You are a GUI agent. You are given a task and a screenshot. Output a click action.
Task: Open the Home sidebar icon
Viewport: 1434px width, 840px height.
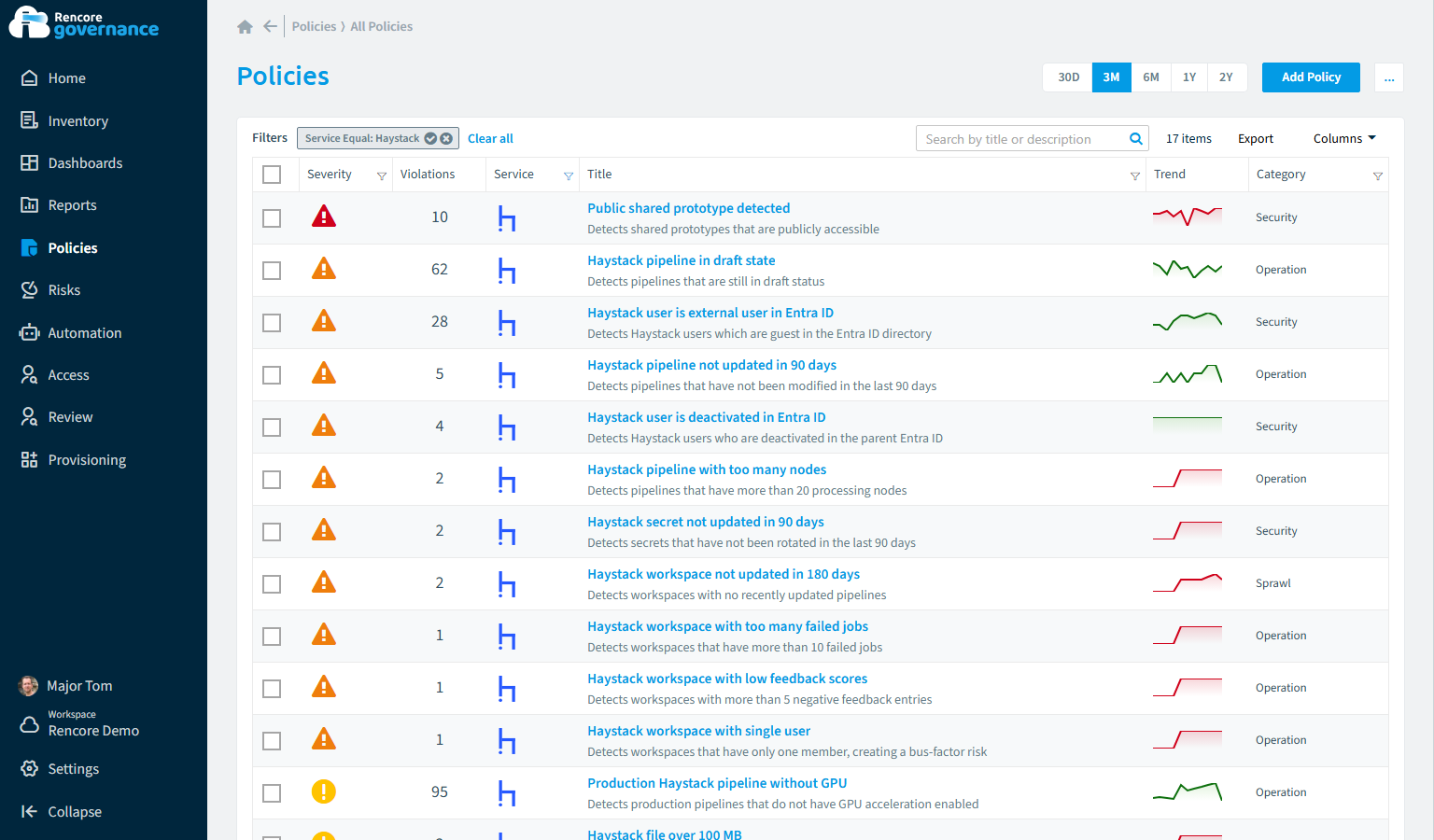[x=30, y=78]
